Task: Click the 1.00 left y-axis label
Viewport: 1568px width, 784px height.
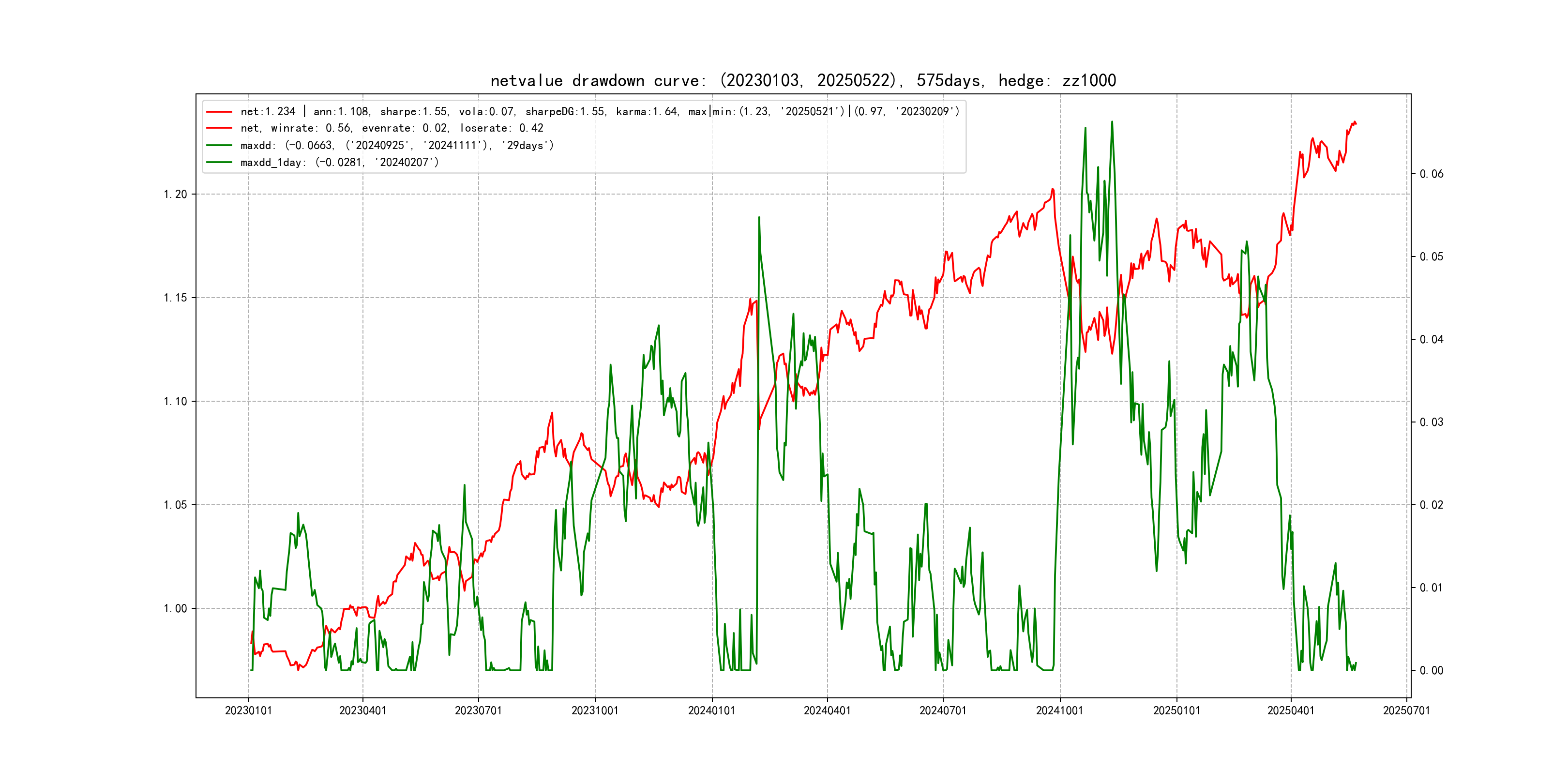Action: click(x=175, y=609)
